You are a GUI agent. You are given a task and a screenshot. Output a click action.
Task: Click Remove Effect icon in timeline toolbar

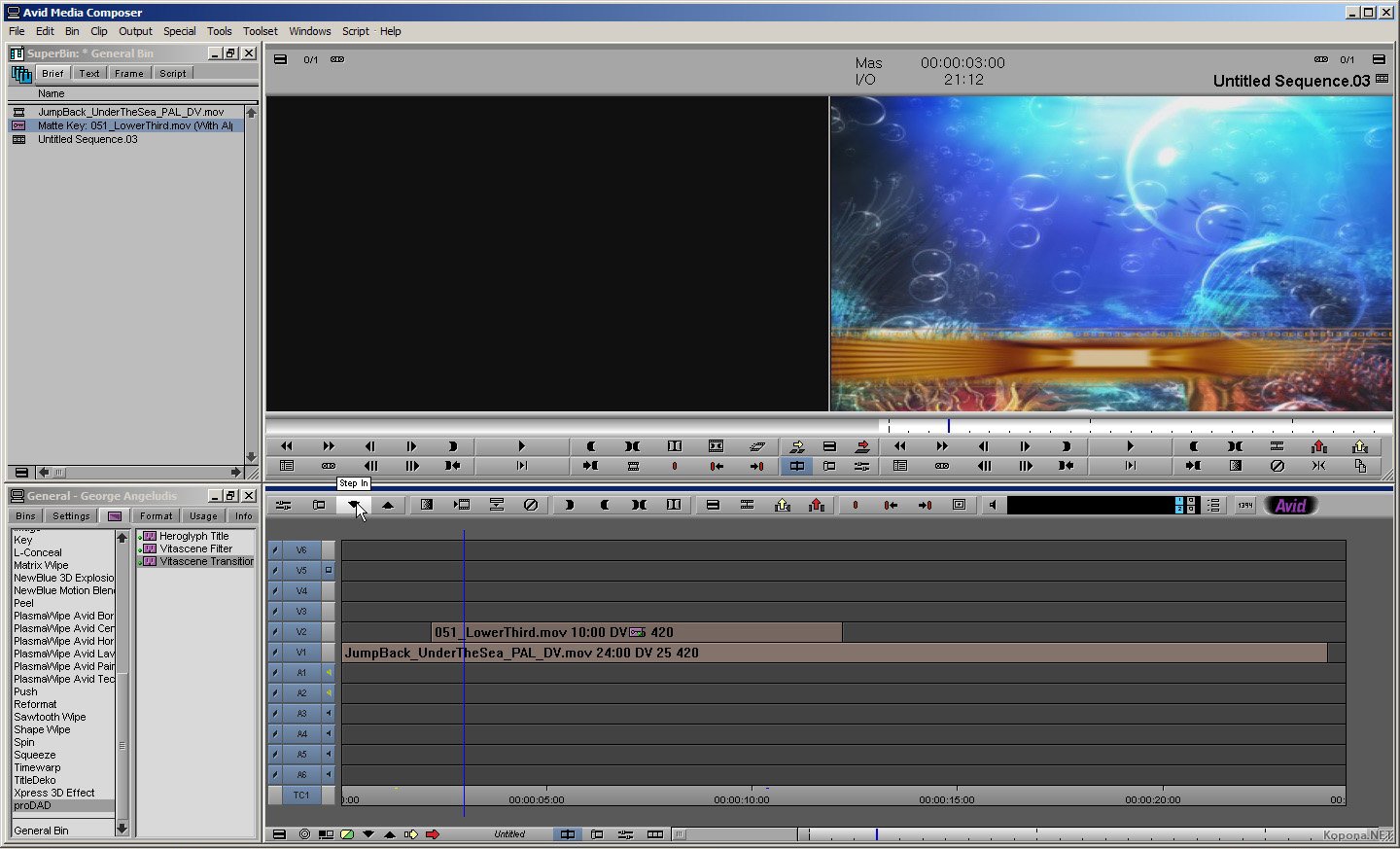click(x=530, y=505)
